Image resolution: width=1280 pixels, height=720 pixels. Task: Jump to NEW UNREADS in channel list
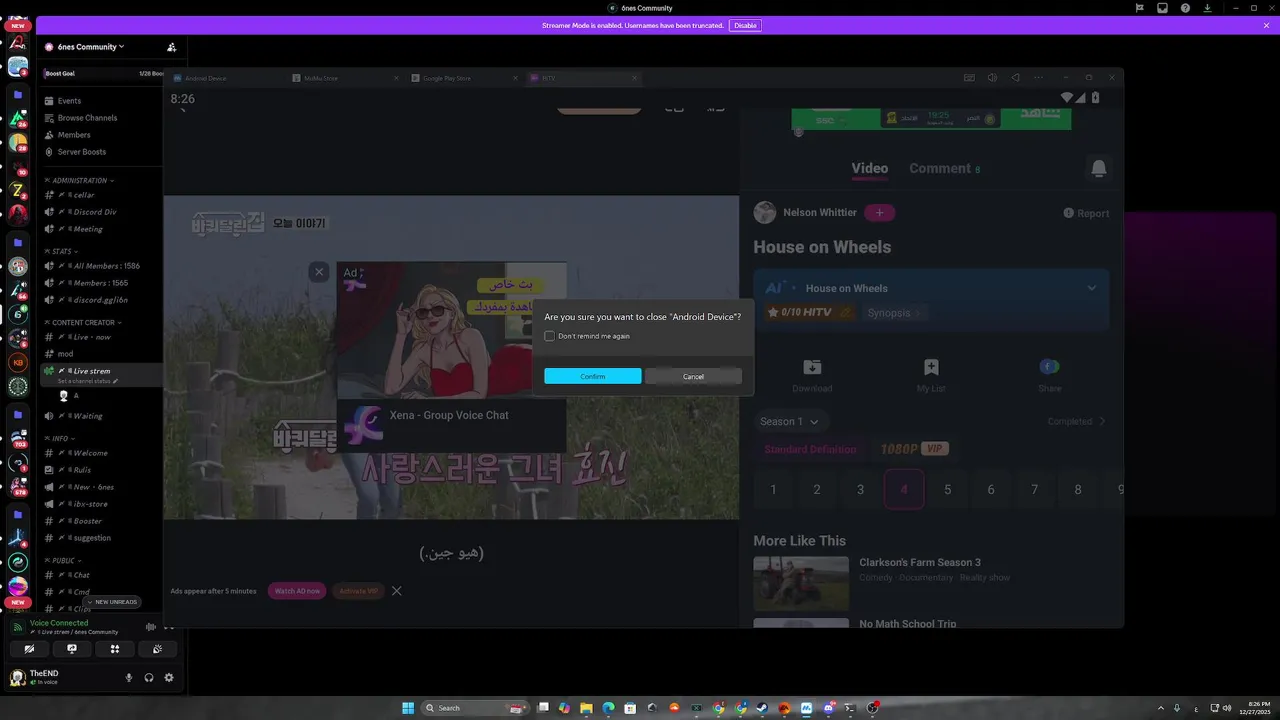click(x=112, y=602)
